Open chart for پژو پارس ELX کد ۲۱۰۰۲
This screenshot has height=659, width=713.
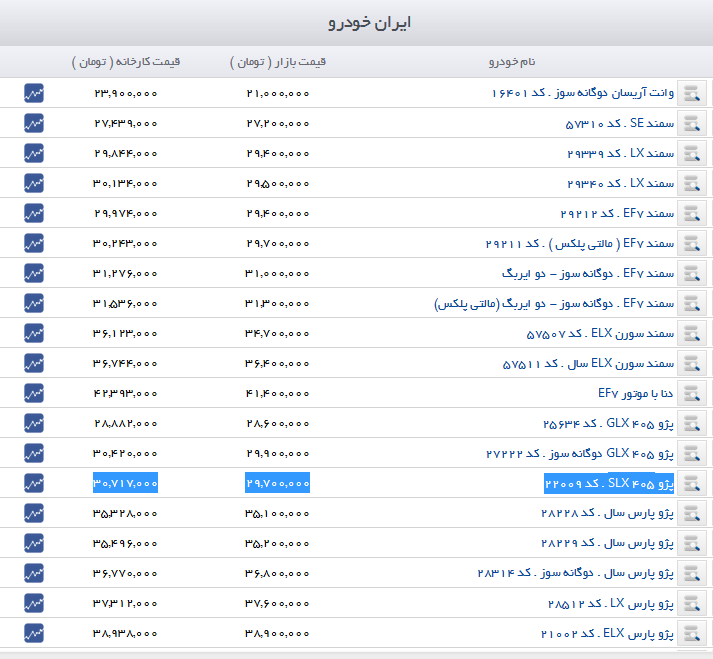point(34,633)
